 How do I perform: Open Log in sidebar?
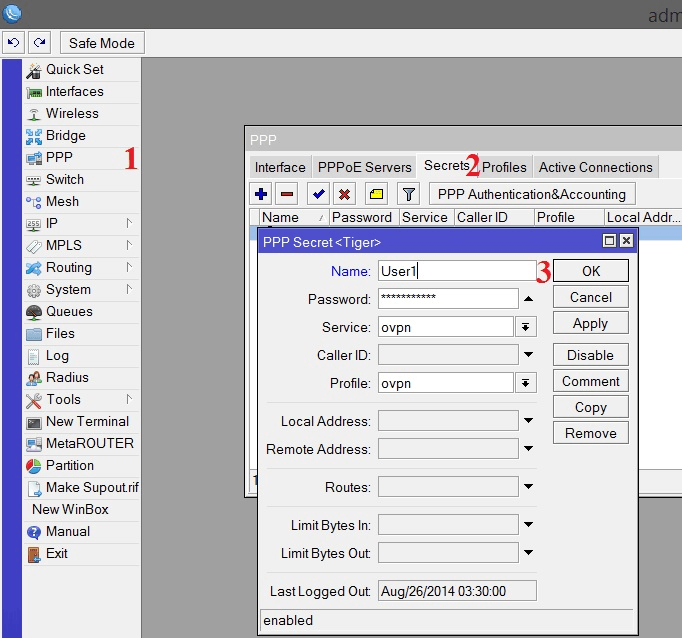coord(82,356)
